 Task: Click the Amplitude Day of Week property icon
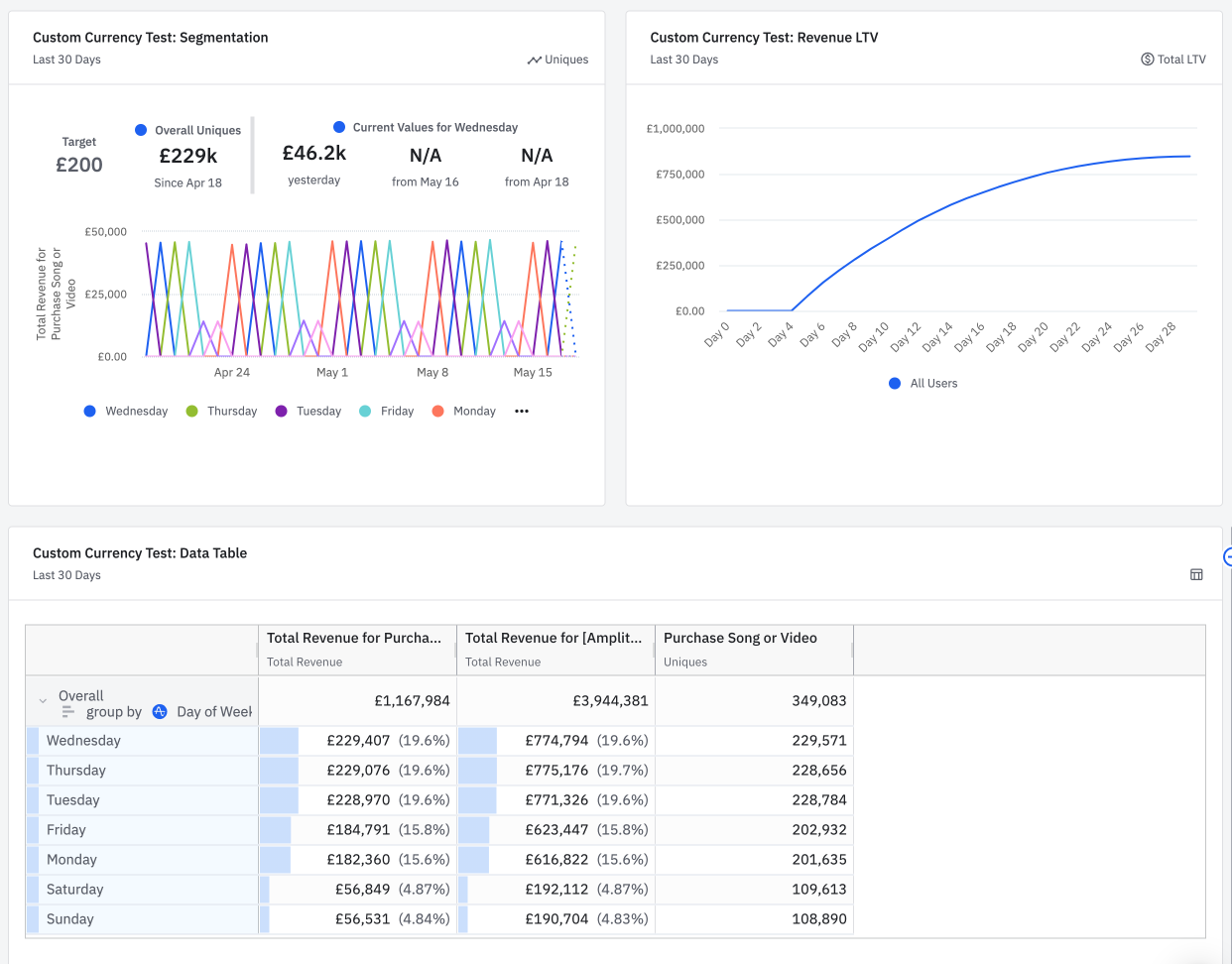[160, 712]
